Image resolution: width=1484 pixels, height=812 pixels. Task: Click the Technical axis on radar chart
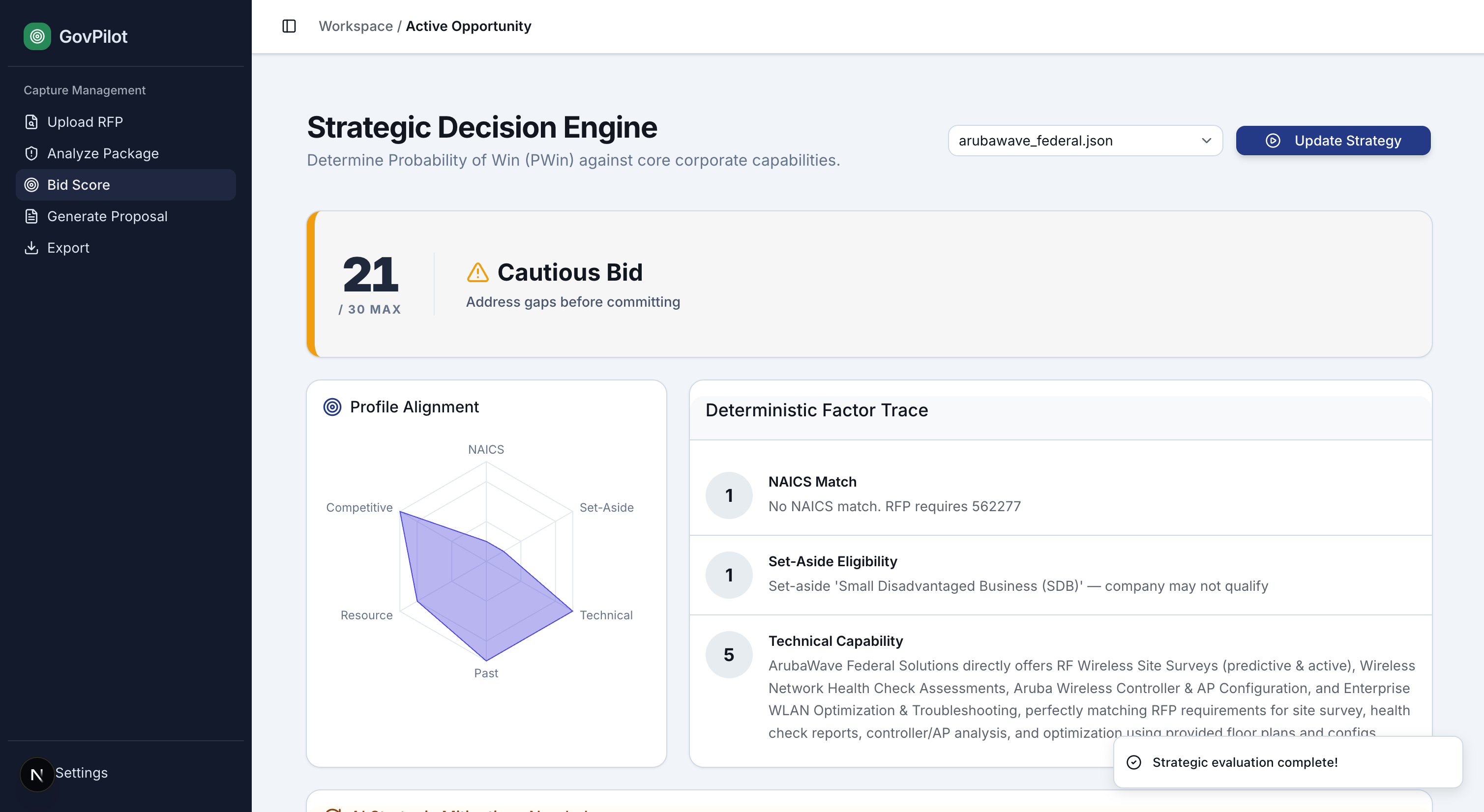pos(606,615)
